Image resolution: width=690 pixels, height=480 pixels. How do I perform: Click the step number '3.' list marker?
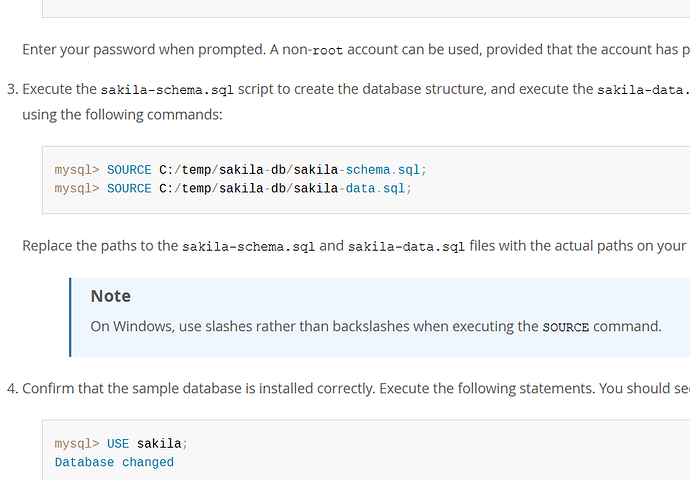[12, 89]
